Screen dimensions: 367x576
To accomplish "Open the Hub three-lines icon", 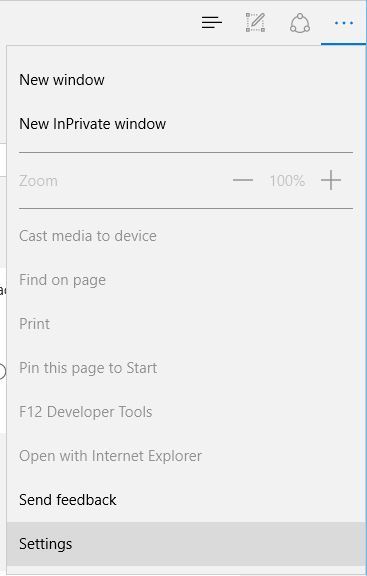I will click(212, 23).
